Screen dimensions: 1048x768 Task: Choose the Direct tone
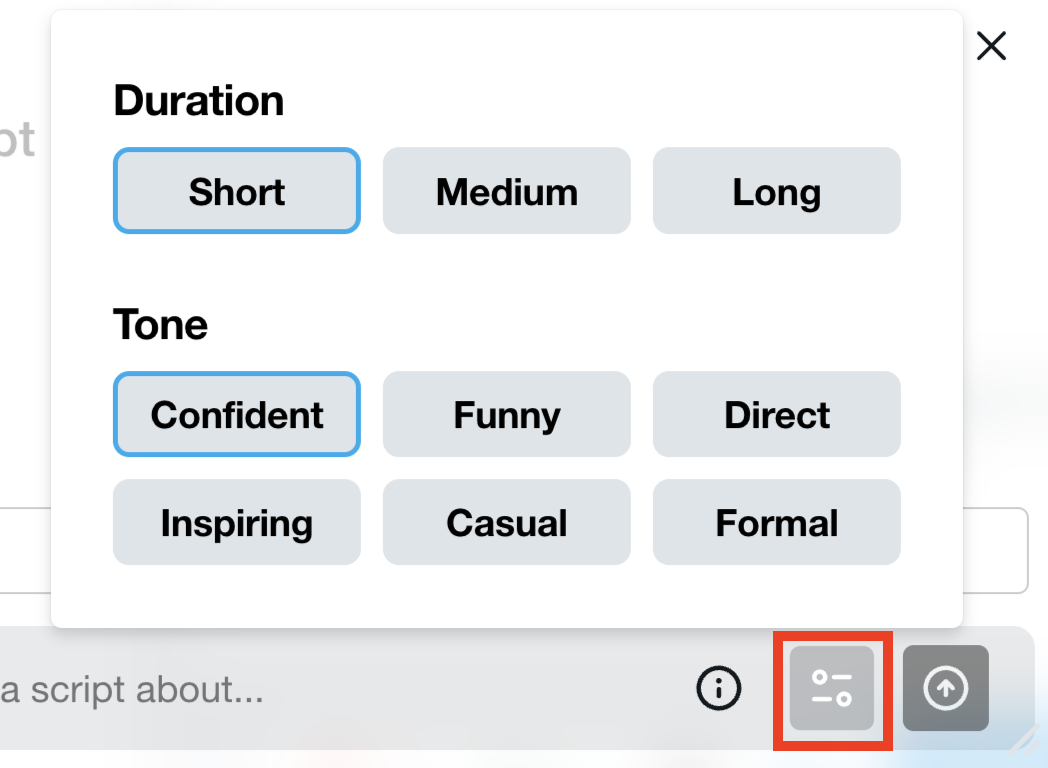point(777,414)
